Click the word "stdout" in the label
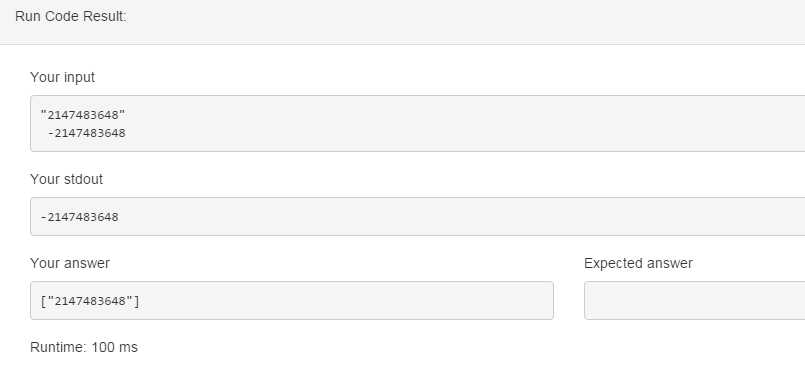Image resolution: width=805 pixels, height=365 pixels. pyautogui.click(x=83, y=179)
